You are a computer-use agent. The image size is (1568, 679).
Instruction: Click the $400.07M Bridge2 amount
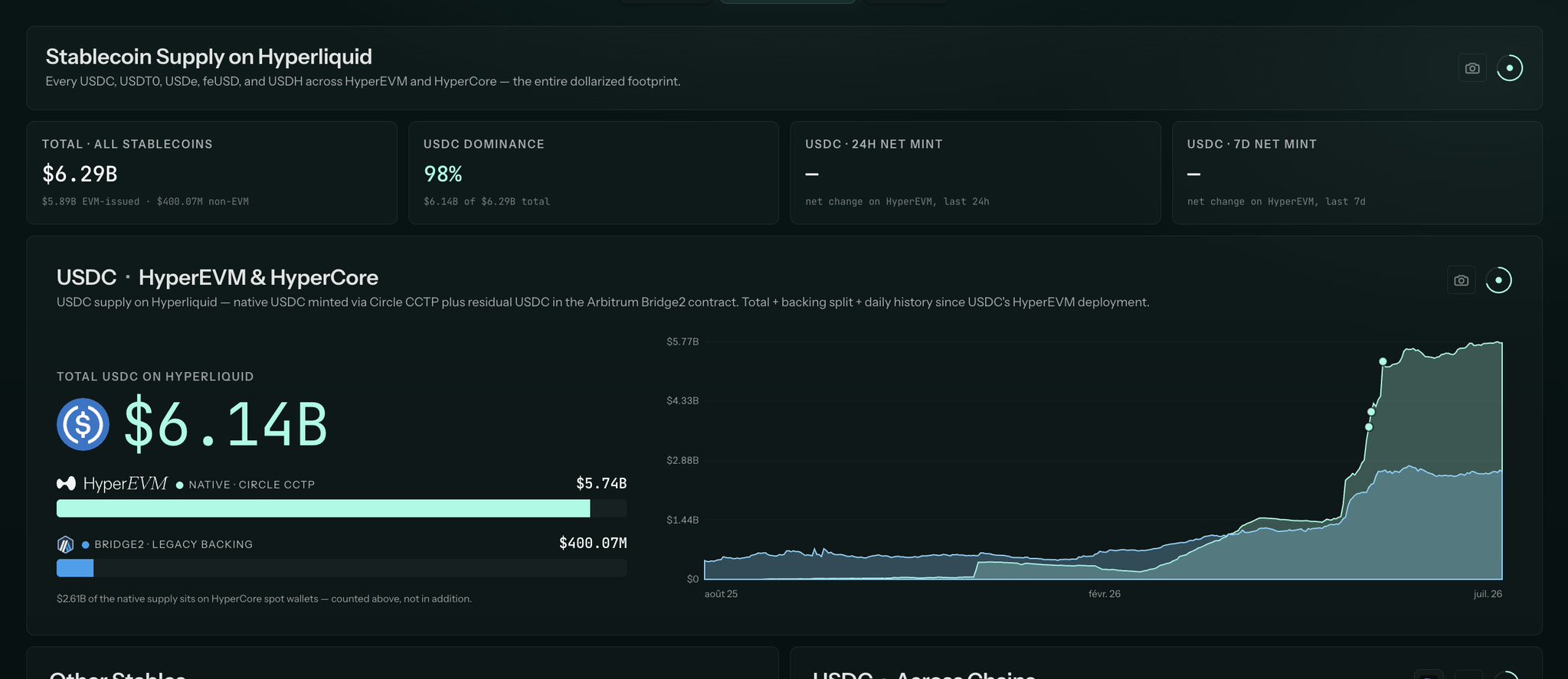593,544
